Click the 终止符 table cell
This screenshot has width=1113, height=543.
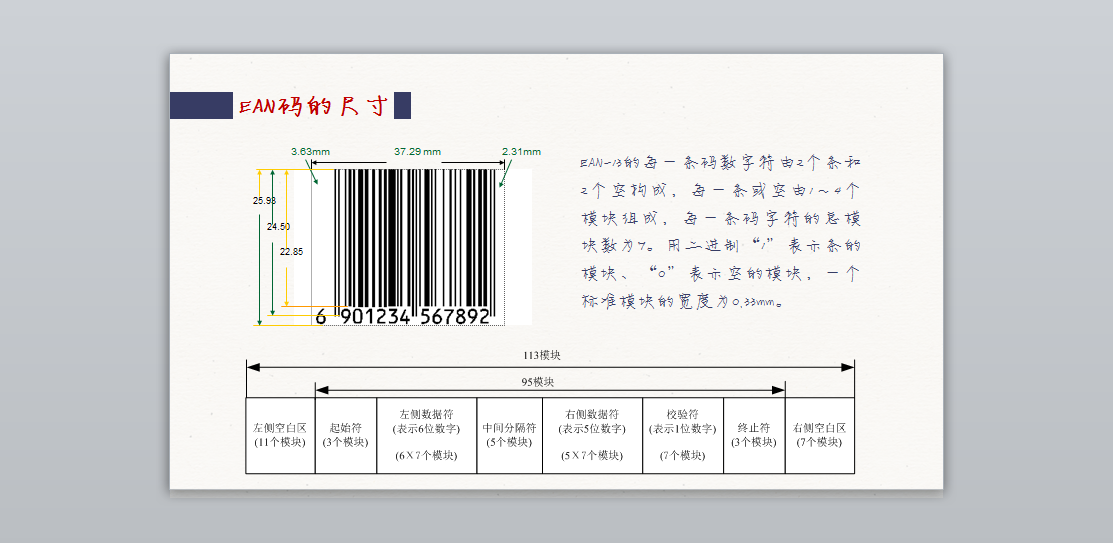pos(755,435)
